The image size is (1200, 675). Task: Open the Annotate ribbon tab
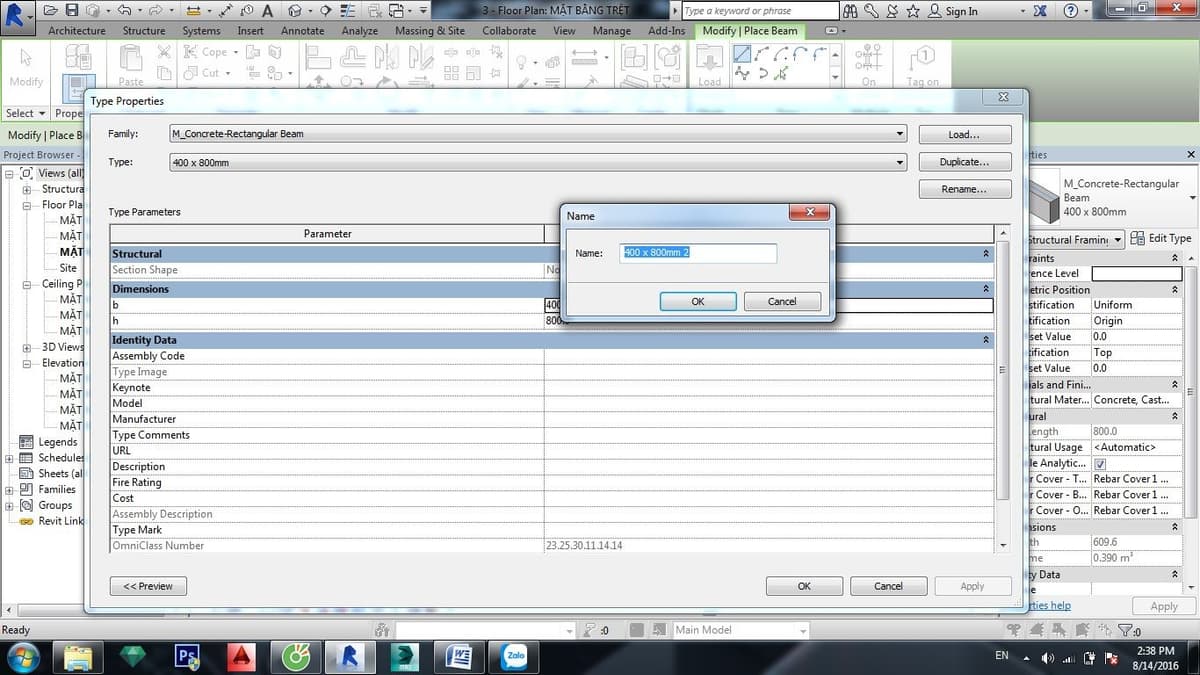(302, 31)
